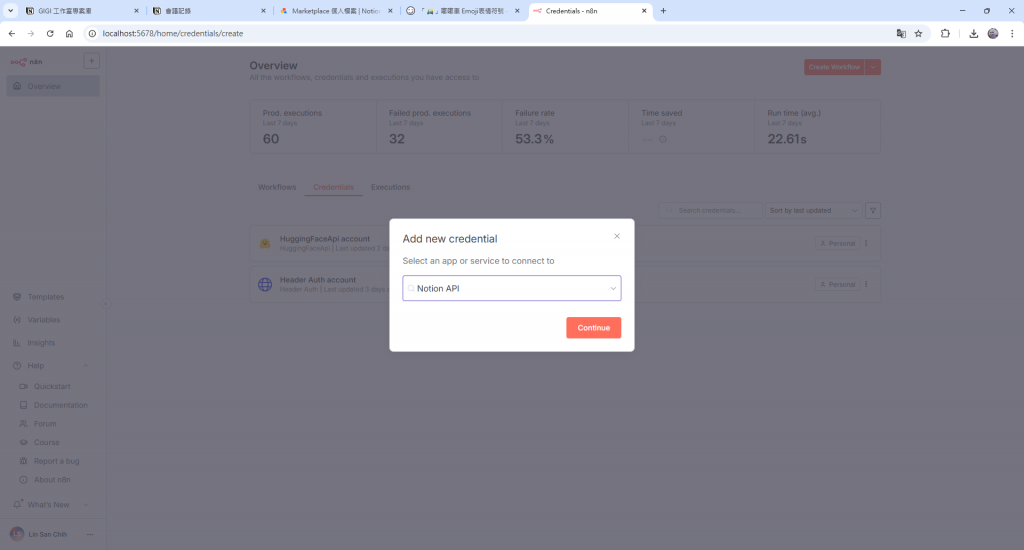
Task: Click the browser home icon
Action: [69, 33]
